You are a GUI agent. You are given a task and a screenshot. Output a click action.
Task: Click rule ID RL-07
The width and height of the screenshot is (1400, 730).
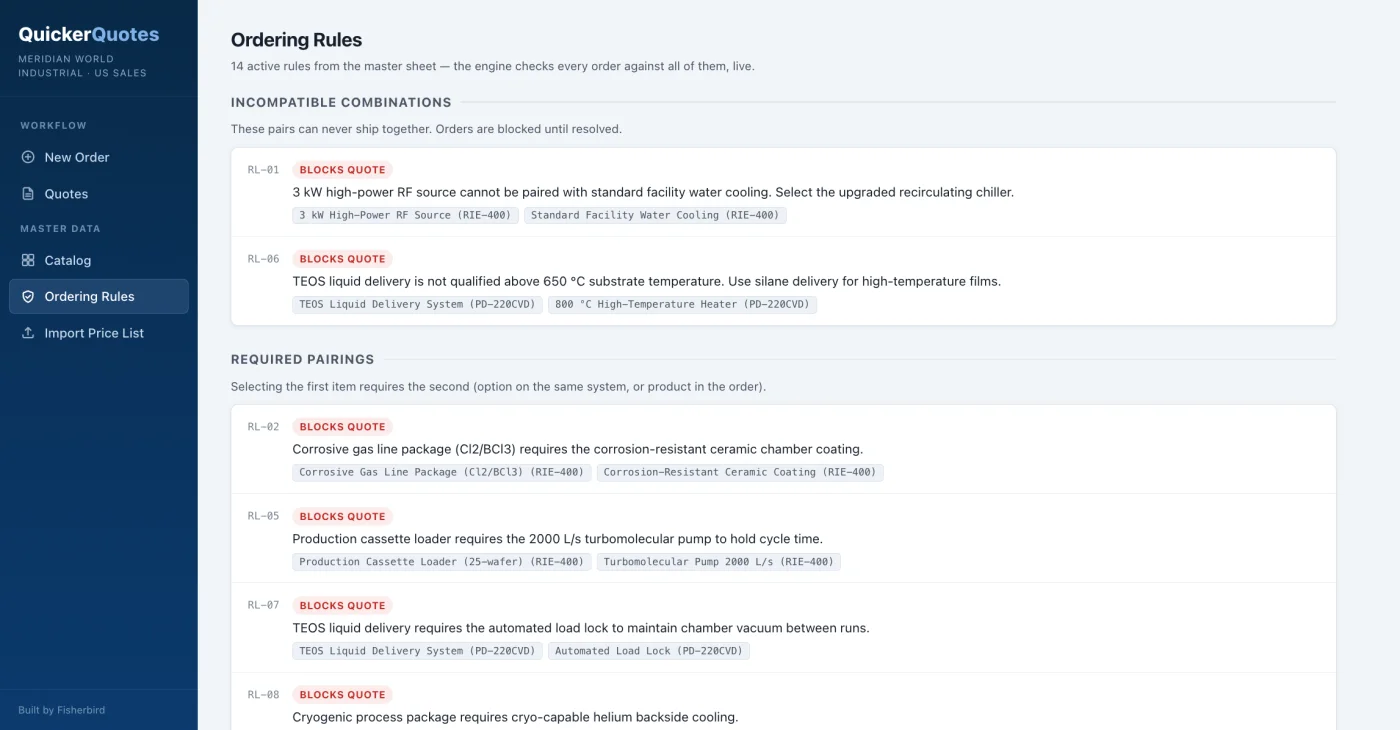pyautogui.click(x=264, y=605)
